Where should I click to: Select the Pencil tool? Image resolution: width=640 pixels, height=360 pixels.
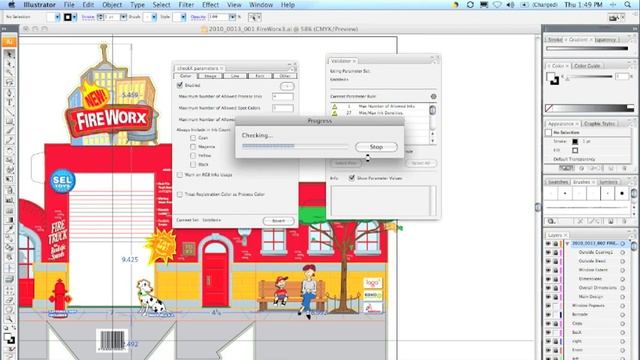tap(9, 140)
